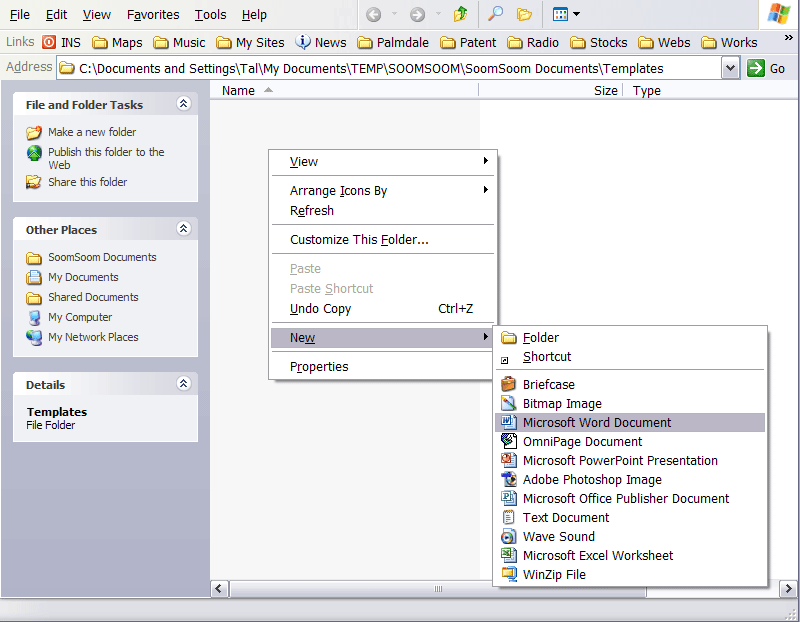Create a new OmniPage Document
The height and width of the screenshot is (622, 800).
tap(630, 441)
